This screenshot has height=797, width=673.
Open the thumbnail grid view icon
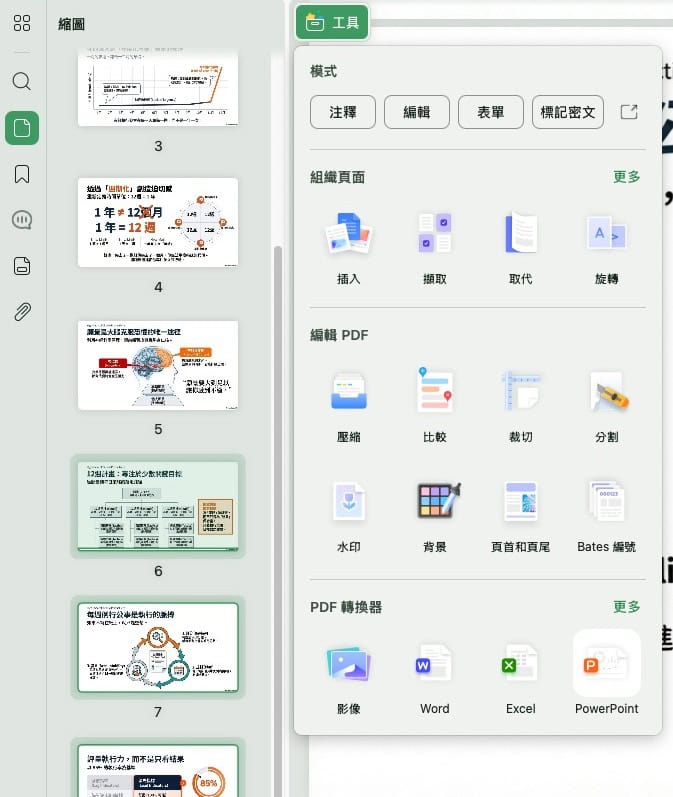[22, 23]
